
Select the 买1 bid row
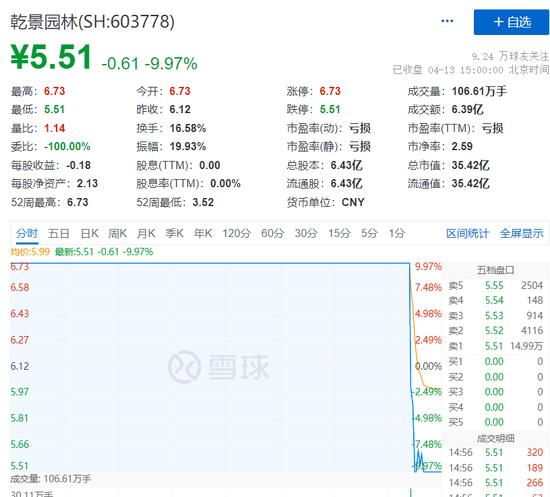tap(495, 362)
